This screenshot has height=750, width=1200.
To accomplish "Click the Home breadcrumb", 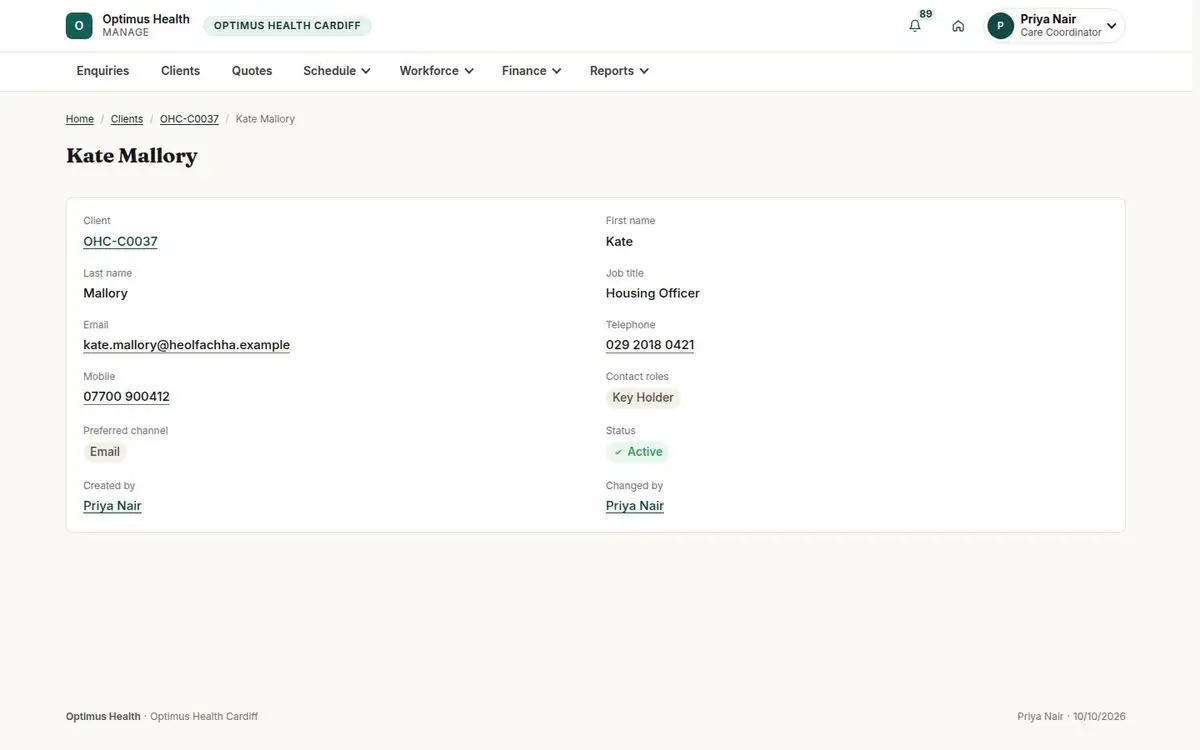I will pyautogui.click(x=80, y=119).
